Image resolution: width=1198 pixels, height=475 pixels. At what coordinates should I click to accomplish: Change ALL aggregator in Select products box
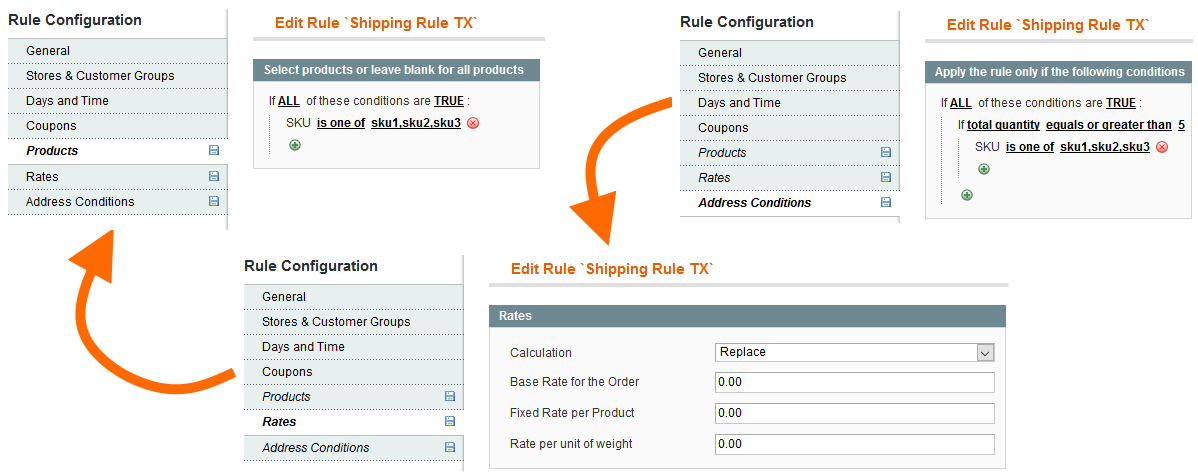click(x=288, y=101)
